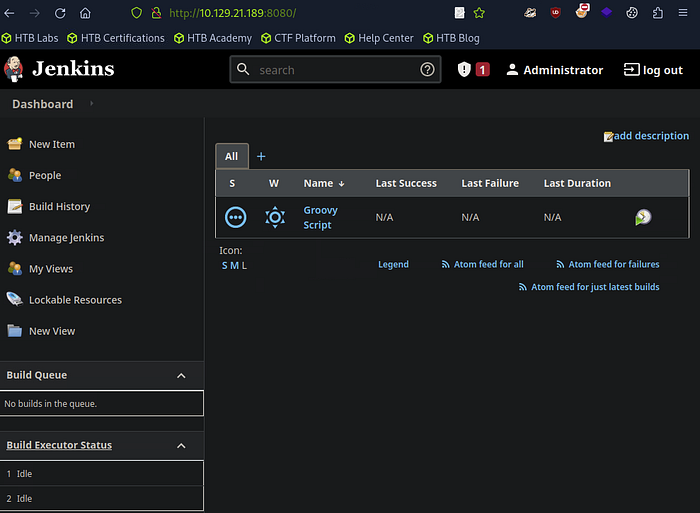
Task: Click the log out link
Action: point(653,70)
